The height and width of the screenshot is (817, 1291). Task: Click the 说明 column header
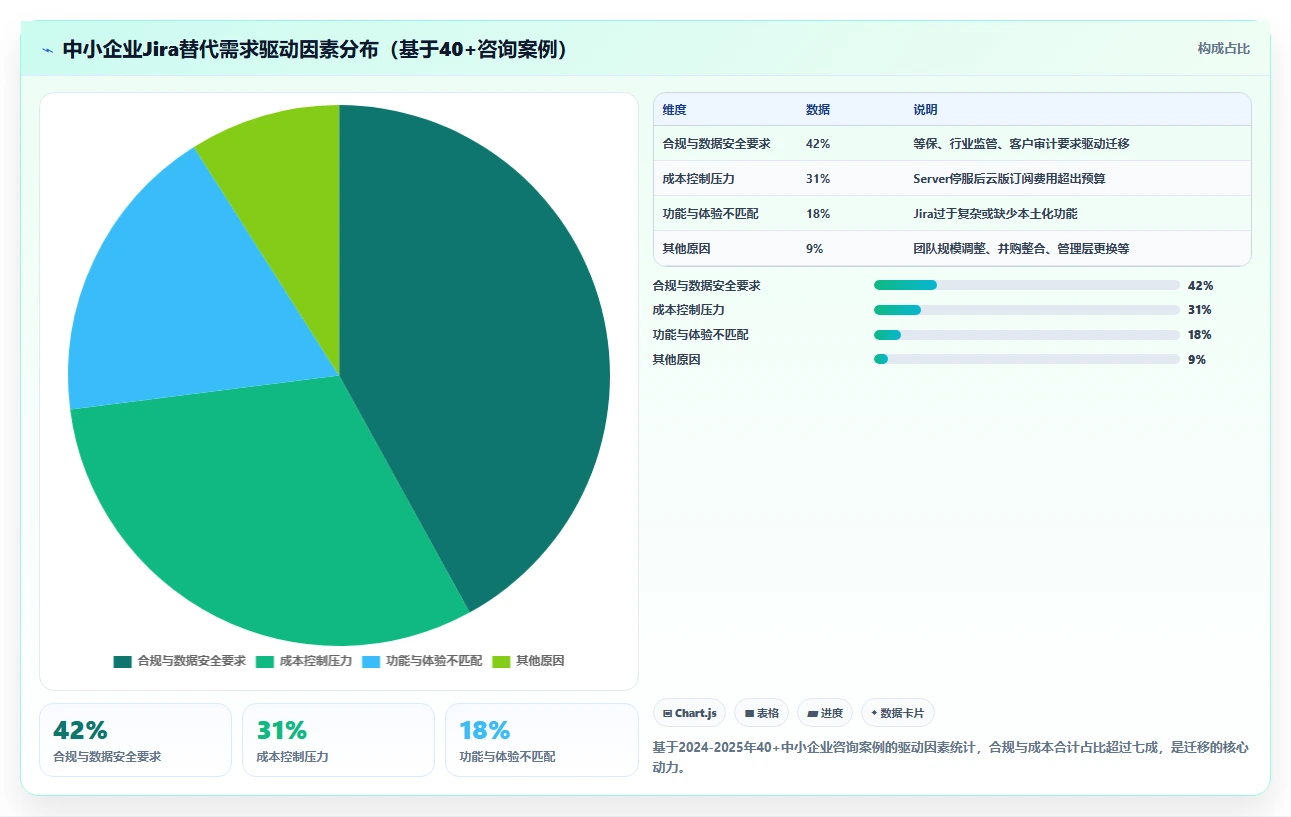tap(925, 110)
